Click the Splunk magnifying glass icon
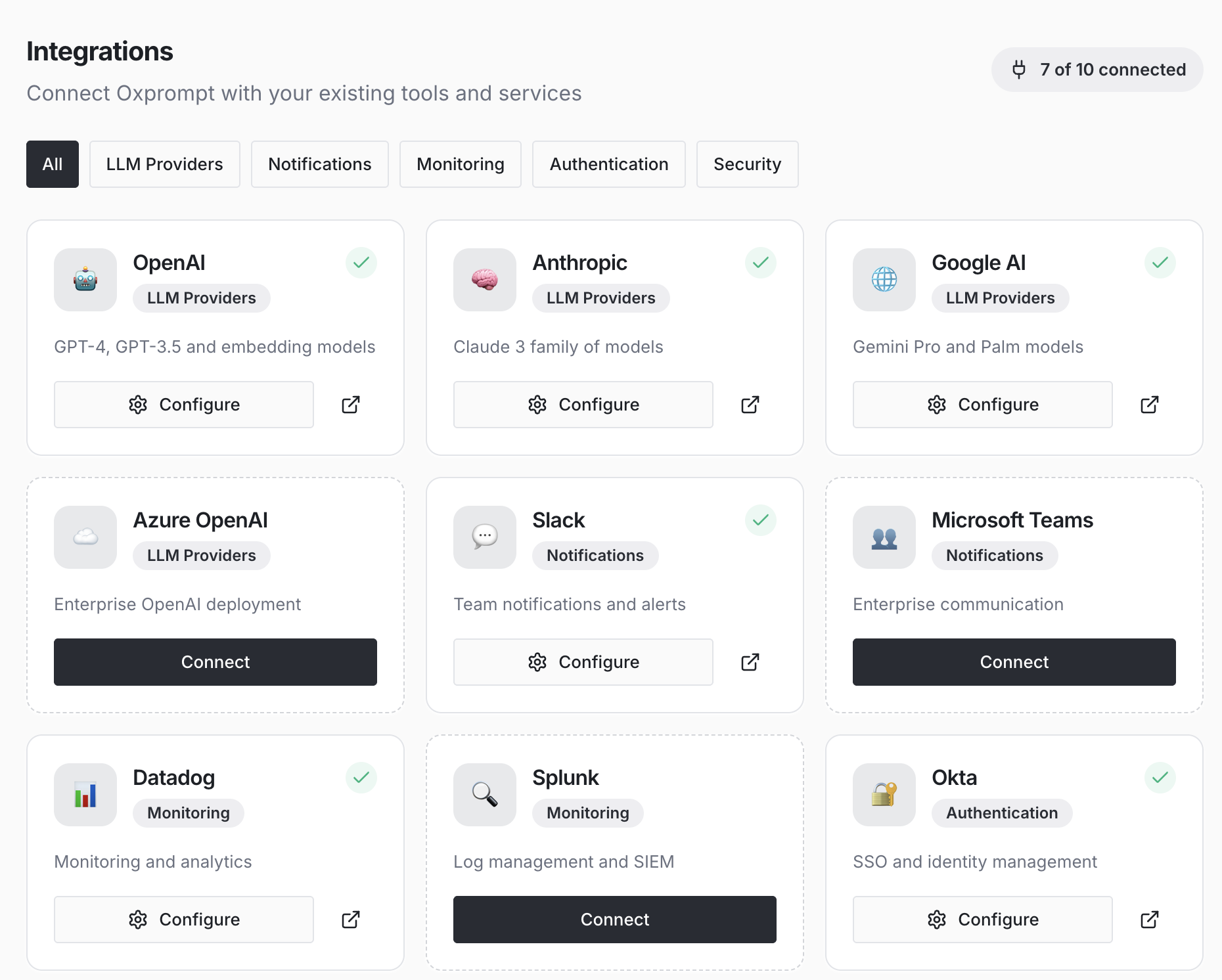The image size is (1222, 980). tap(484, 795)
